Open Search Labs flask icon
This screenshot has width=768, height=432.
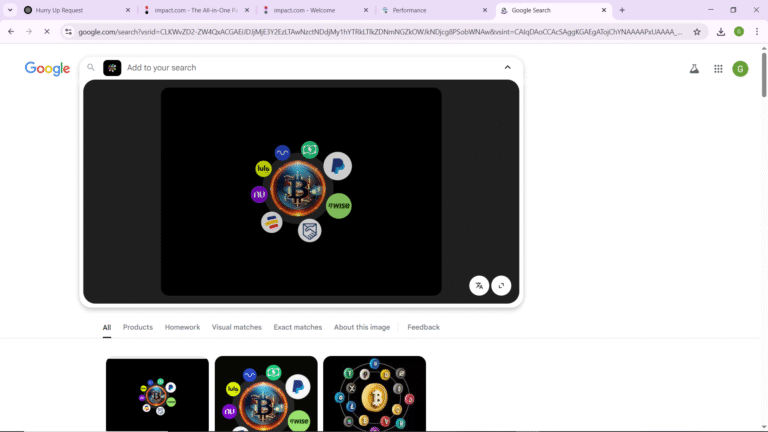tap(695, 69)
